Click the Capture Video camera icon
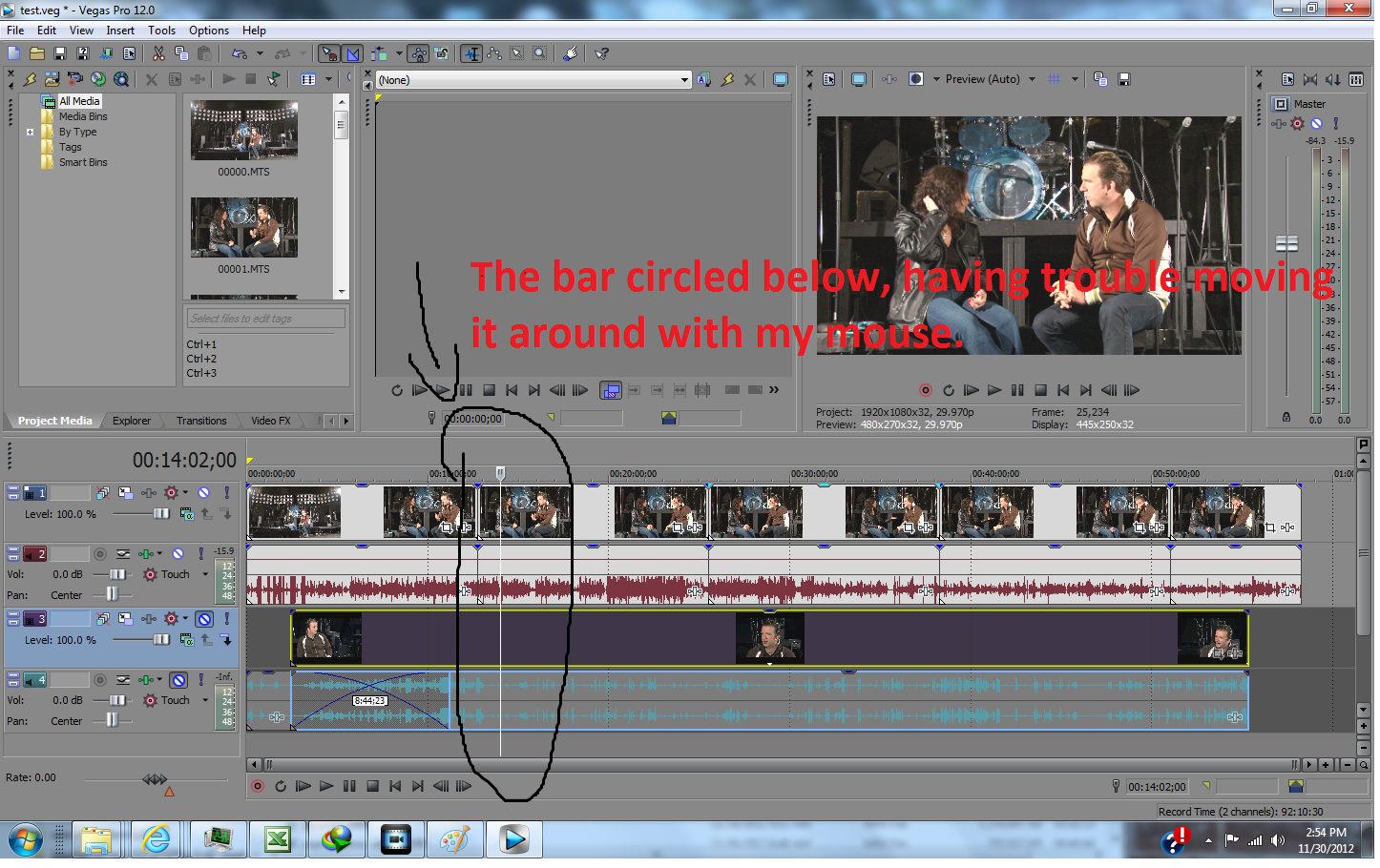 coord(75,79)
